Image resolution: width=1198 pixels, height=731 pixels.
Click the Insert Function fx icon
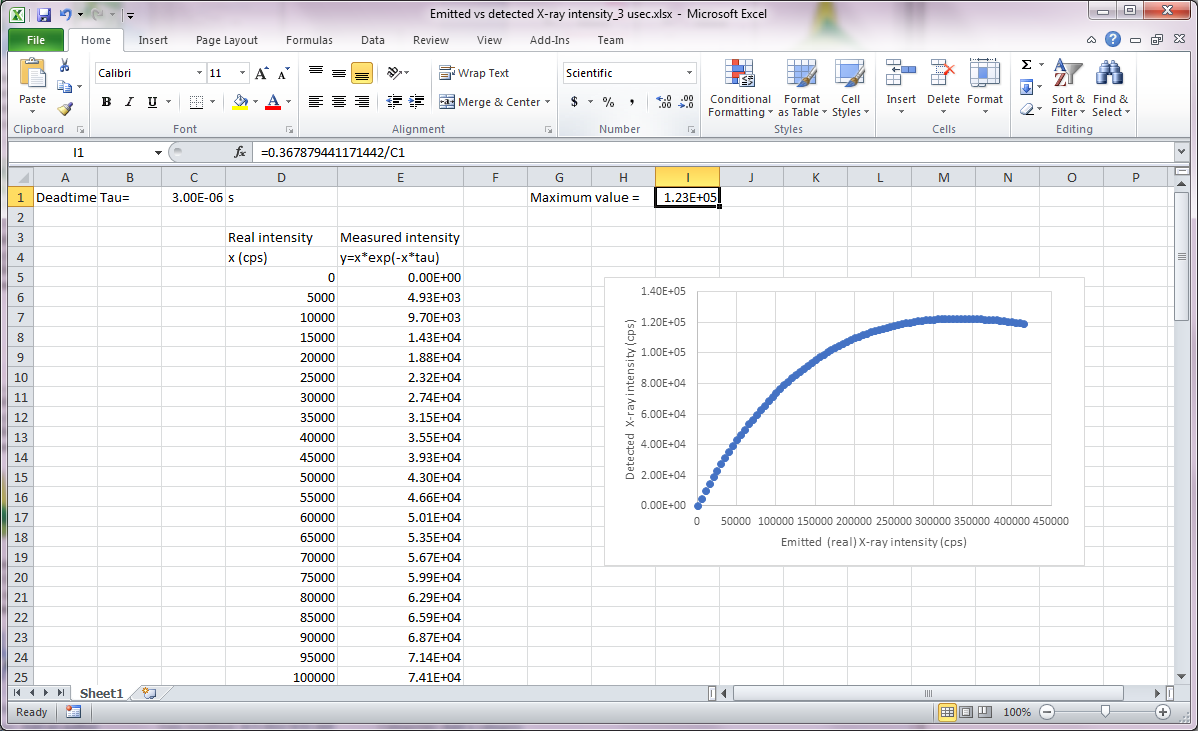coord(240,153)
